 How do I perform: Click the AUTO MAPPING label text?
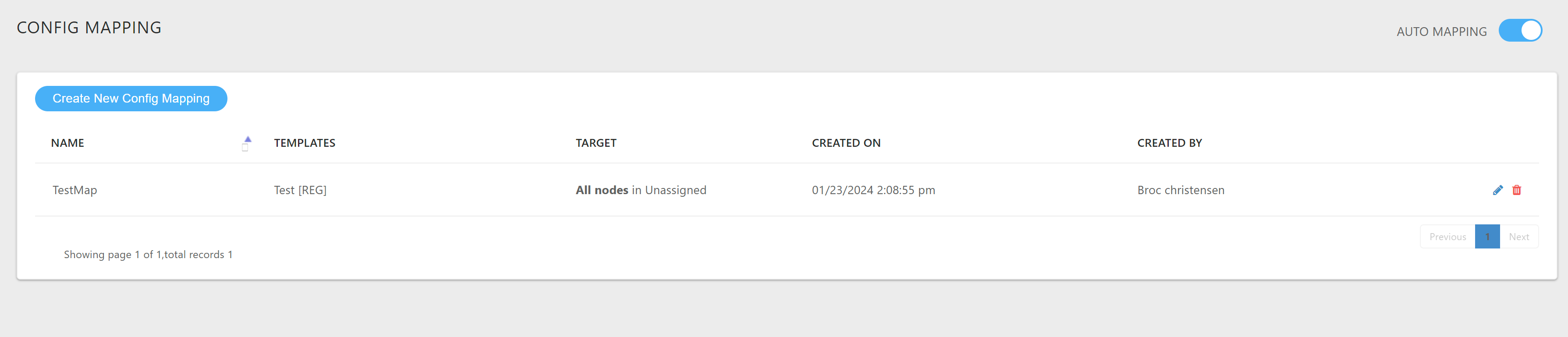pos(1441,32)
